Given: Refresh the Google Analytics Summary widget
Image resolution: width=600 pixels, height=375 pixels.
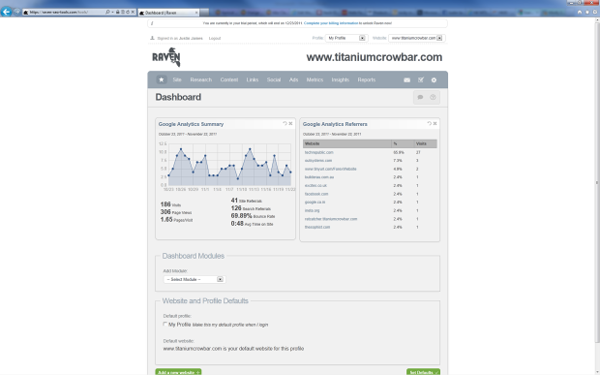Looking at the screenshot, I should pyautogui.click(x=285, y=123).
